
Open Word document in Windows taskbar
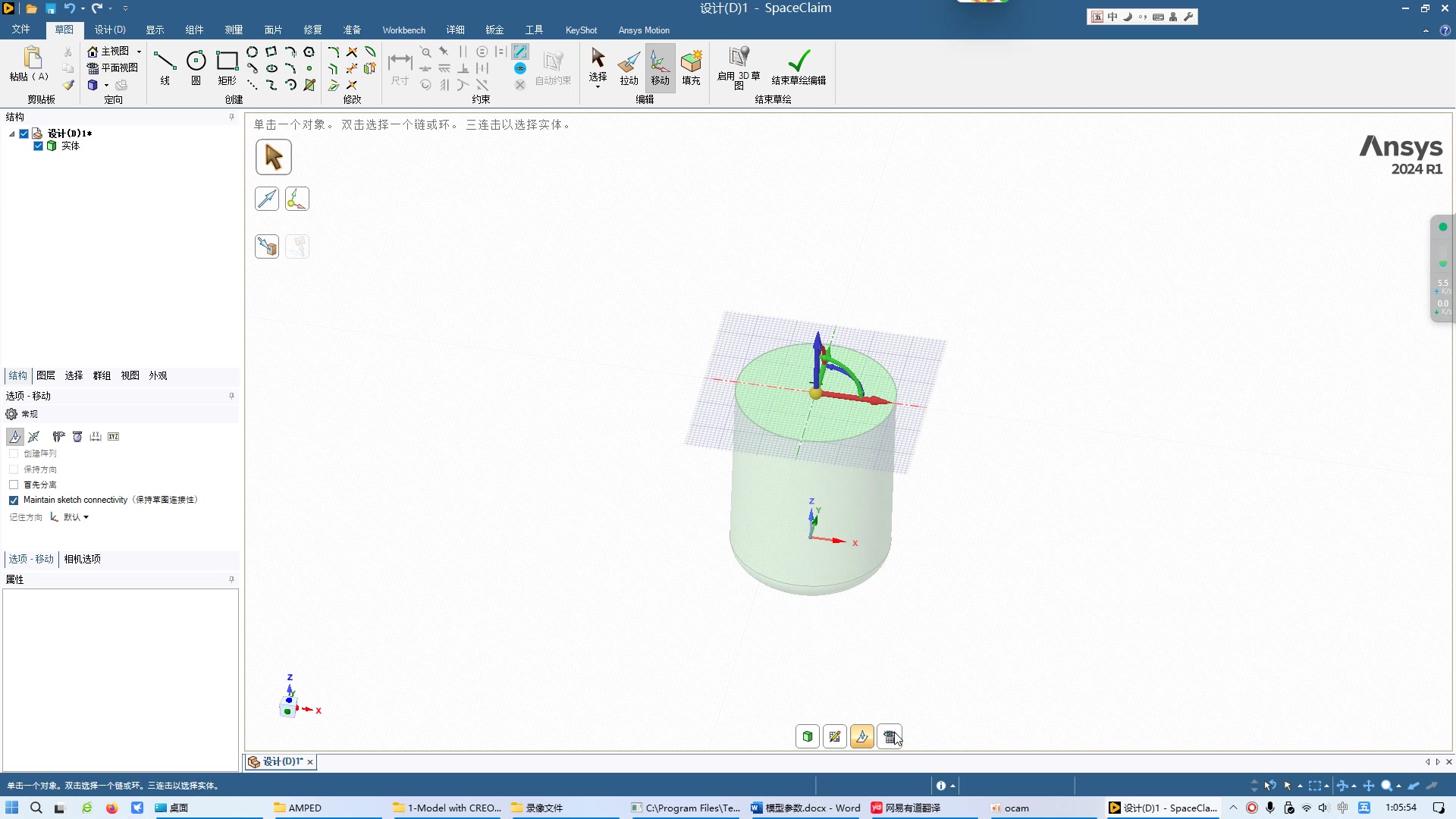click(805, 808)
